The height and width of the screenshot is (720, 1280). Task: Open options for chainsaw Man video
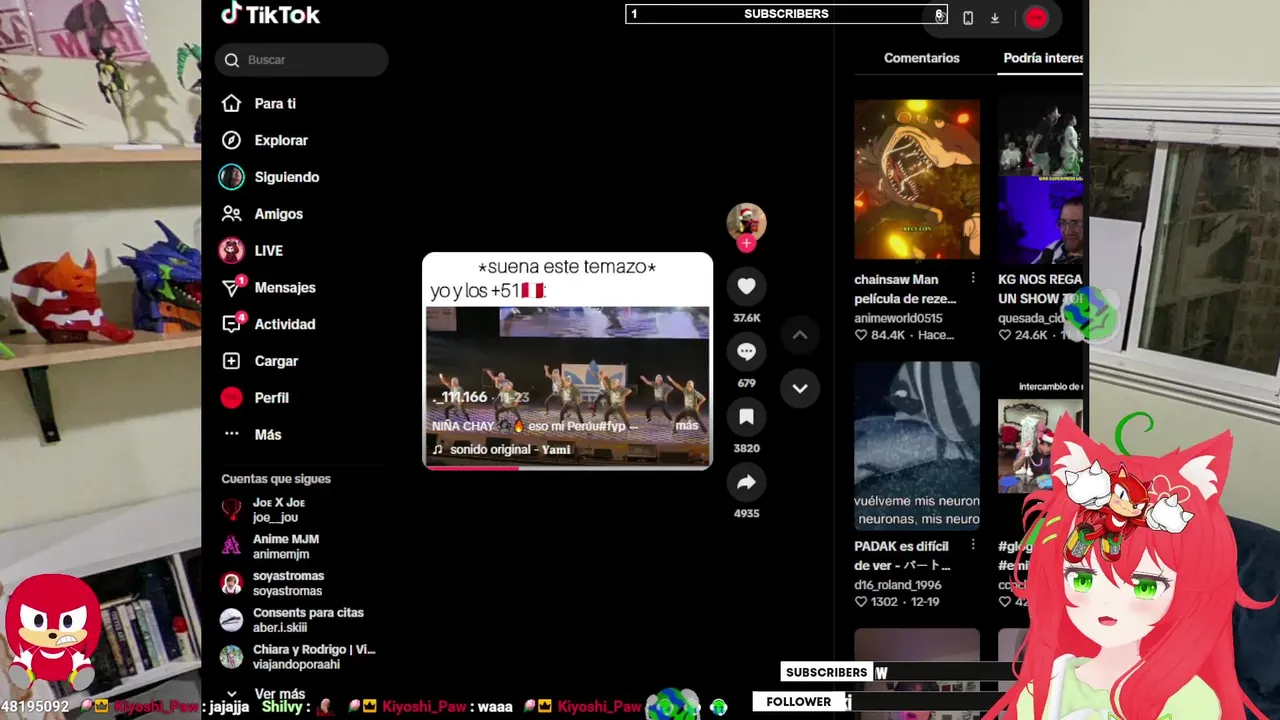coord(973,278)
